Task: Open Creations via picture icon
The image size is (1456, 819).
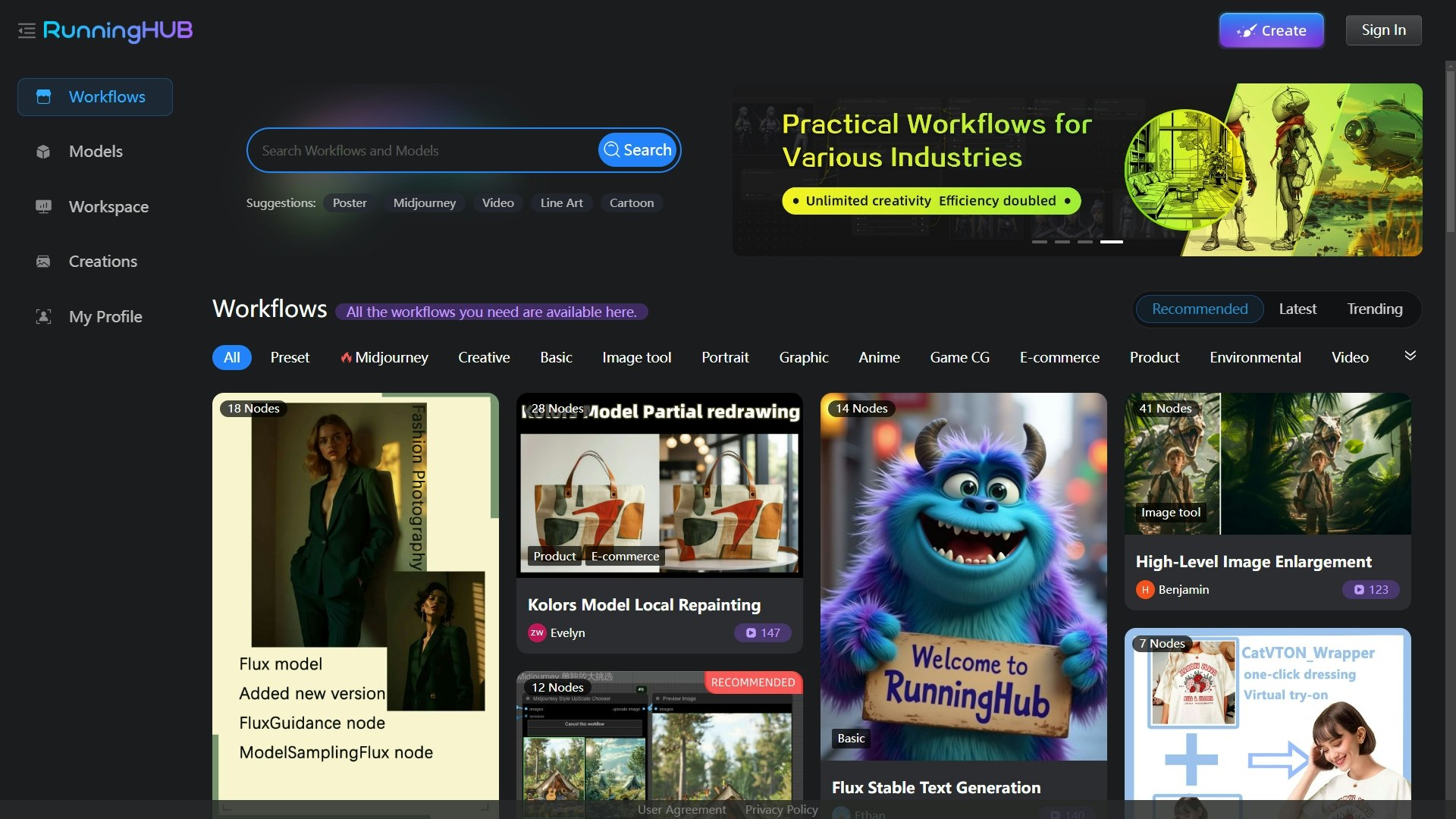Action: [43, 262]
